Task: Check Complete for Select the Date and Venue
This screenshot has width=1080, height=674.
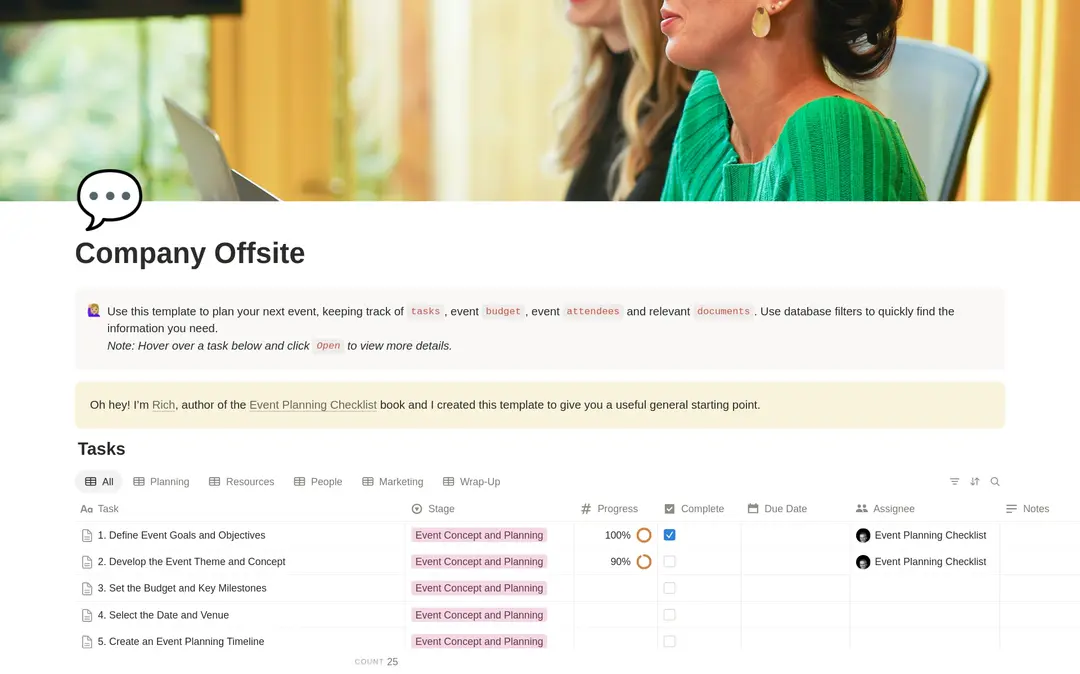Action: coord(669,615)
